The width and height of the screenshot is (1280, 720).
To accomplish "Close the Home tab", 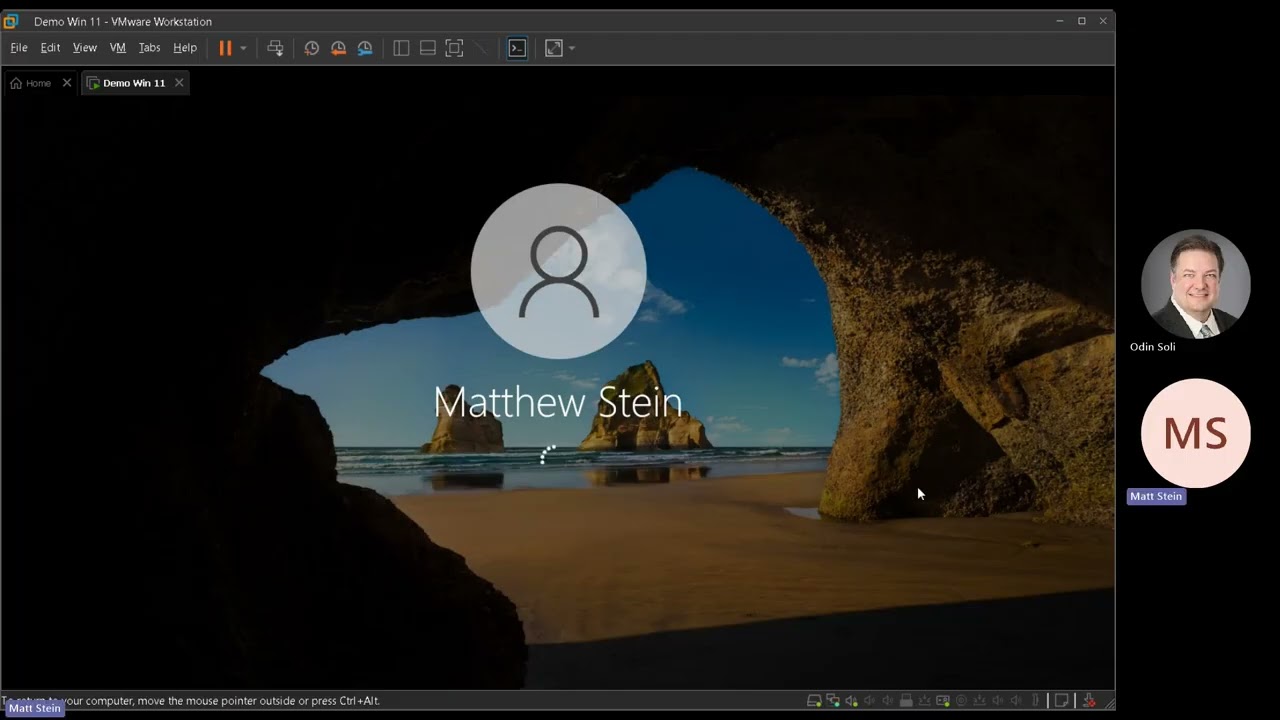I will [x=67, y=83].
